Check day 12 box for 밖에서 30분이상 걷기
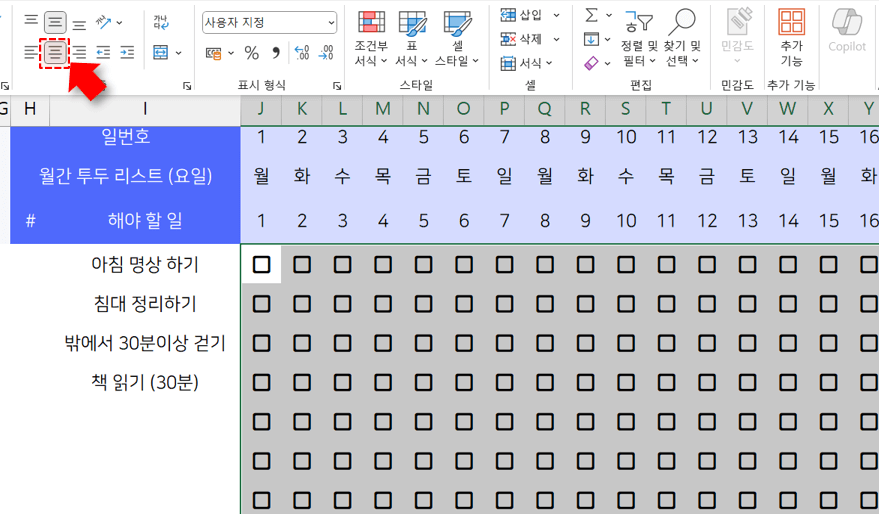 (x=707, y=343)
